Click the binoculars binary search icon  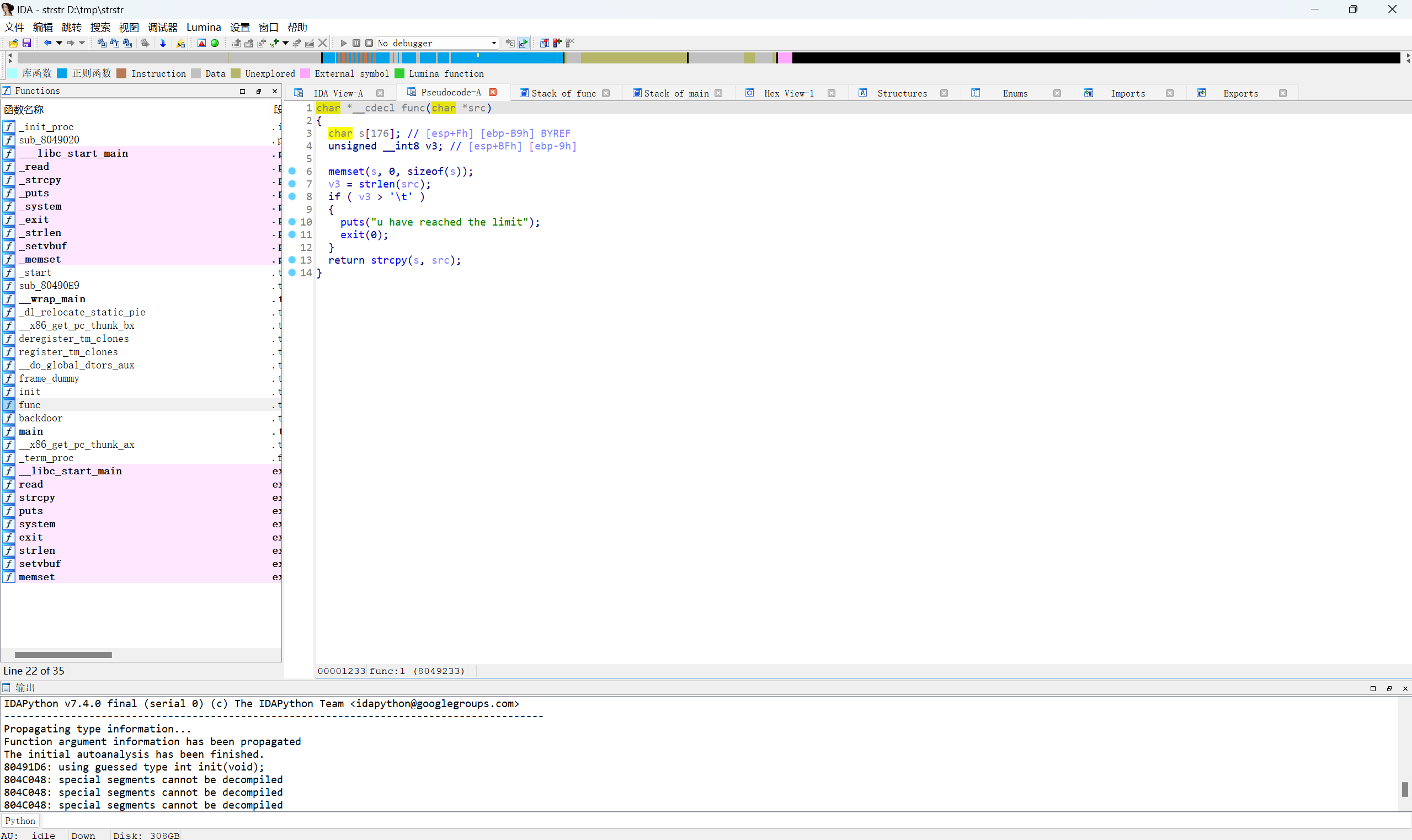pos(128,43)
